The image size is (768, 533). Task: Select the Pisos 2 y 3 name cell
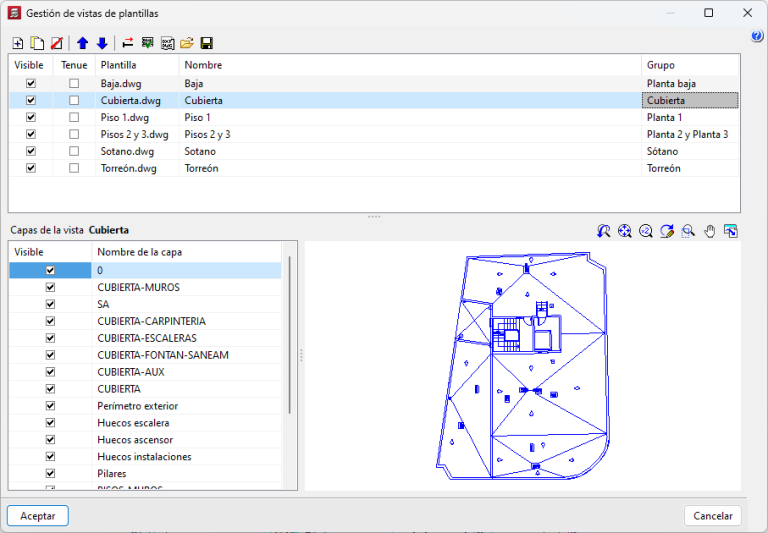tap(410, 134)
